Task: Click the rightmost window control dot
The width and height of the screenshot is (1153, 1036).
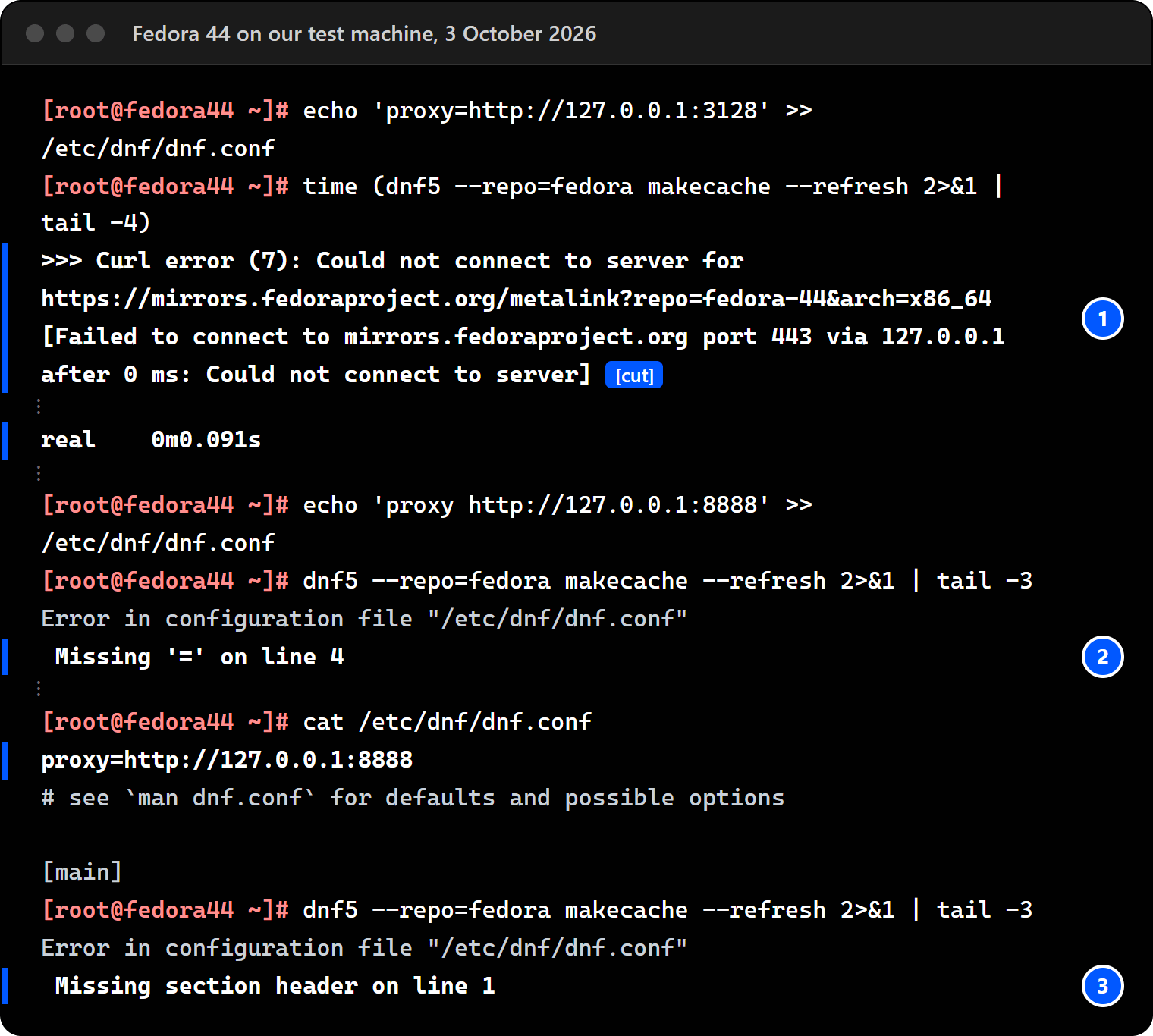Action: [x=96, y=33]
